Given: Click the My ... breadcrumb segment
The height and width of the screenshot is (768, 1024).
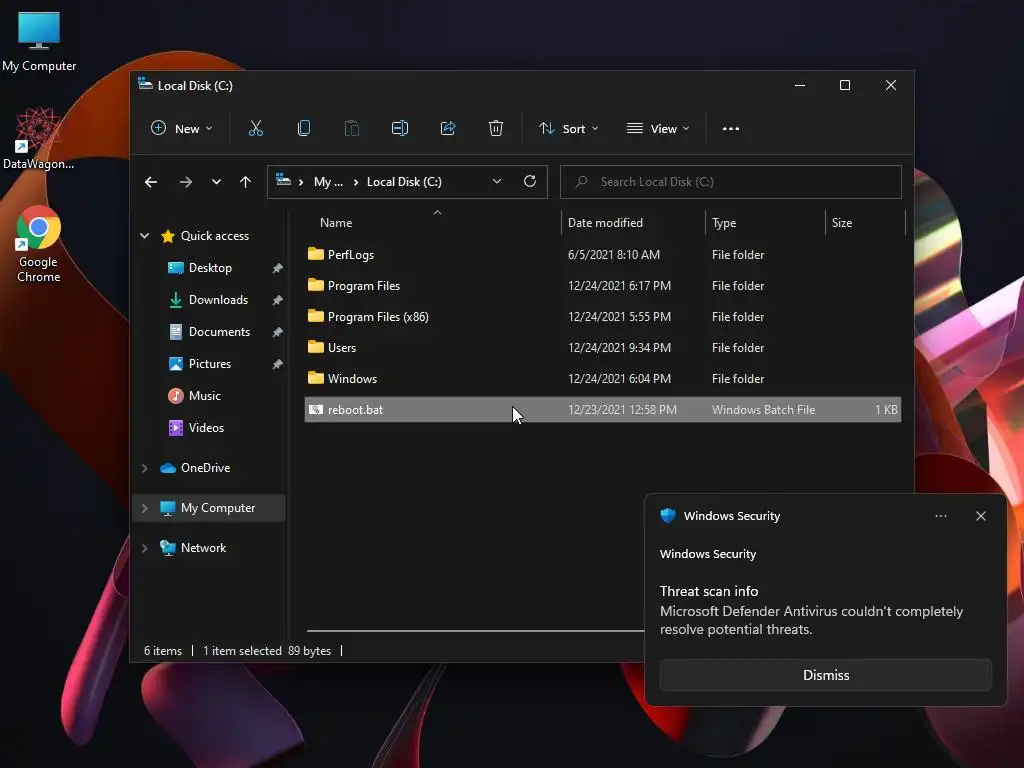Looking at the screenshot, I should 328,182.
